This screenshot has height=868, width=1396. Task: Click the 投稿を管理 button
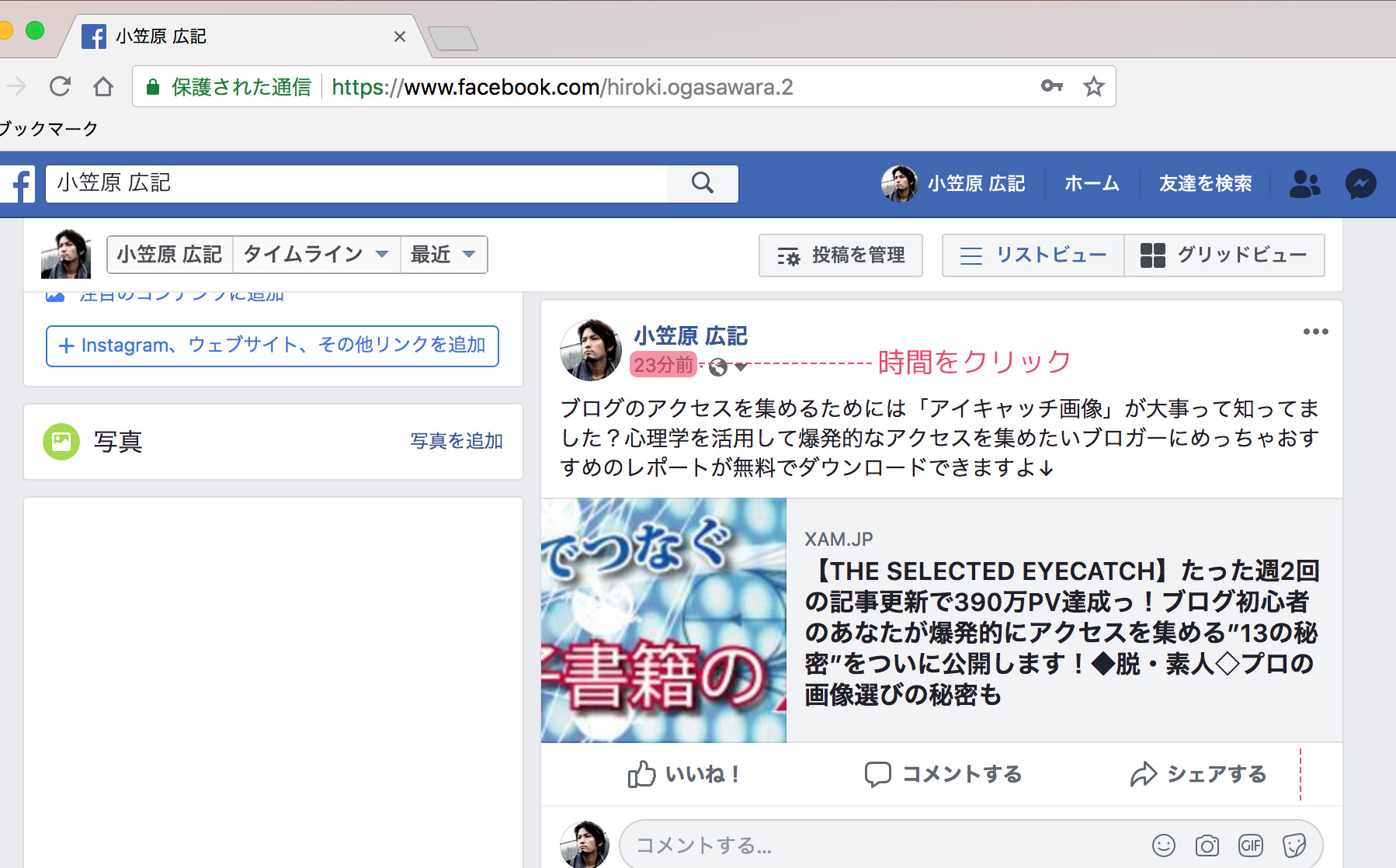pos(841,255)
